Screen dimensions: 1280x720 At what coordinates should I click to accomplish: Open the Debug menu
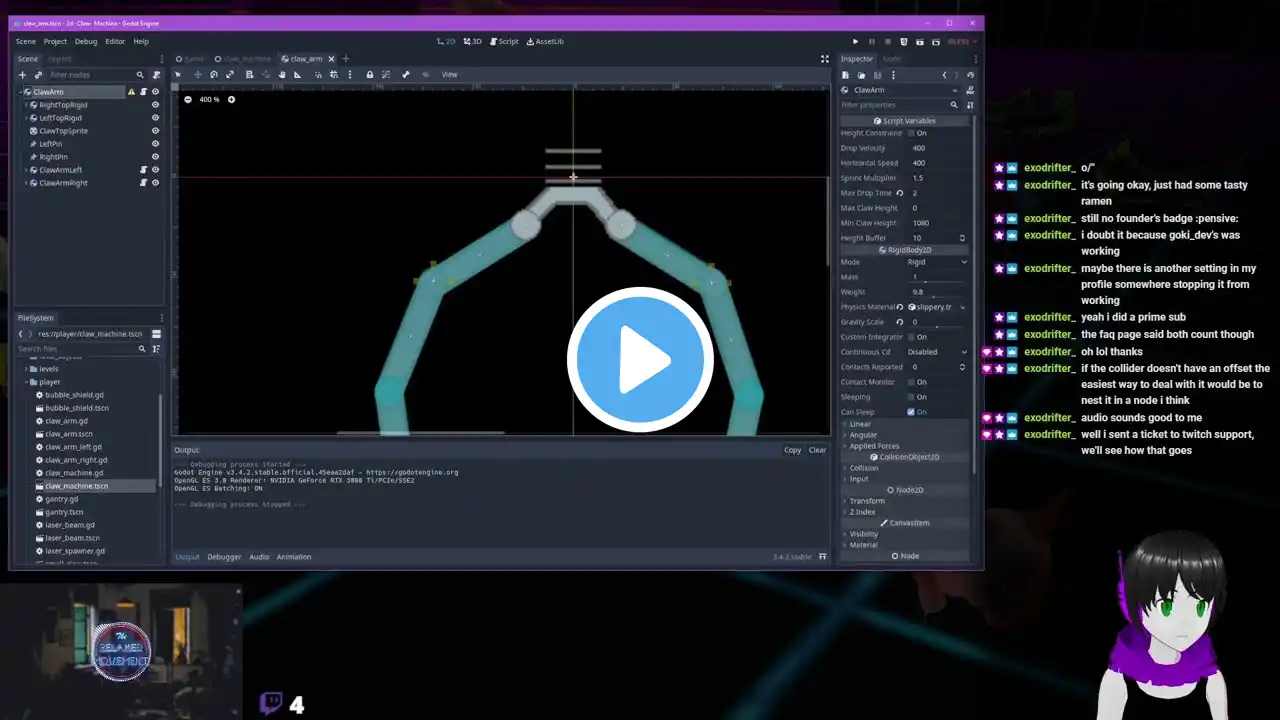coord(86,41)
